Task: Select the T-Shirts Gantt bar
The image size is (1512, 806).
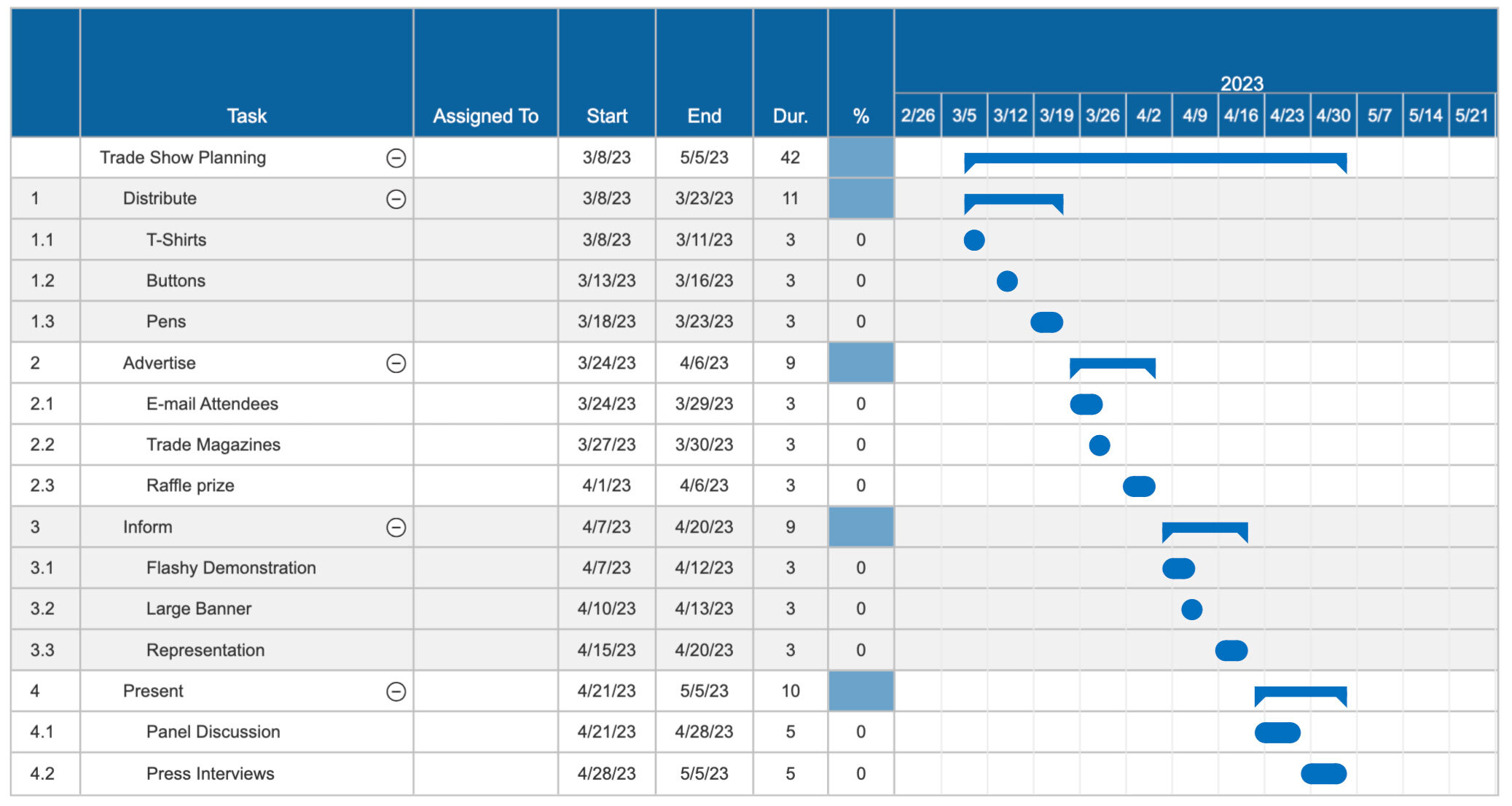Action: 974,239
